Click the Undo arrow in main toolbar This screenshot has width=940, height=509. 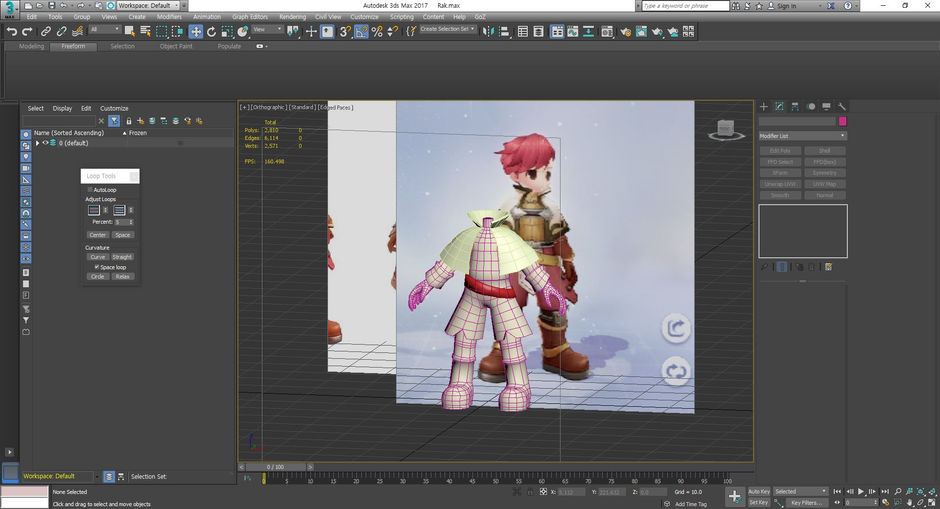click(x=12, y=32)
